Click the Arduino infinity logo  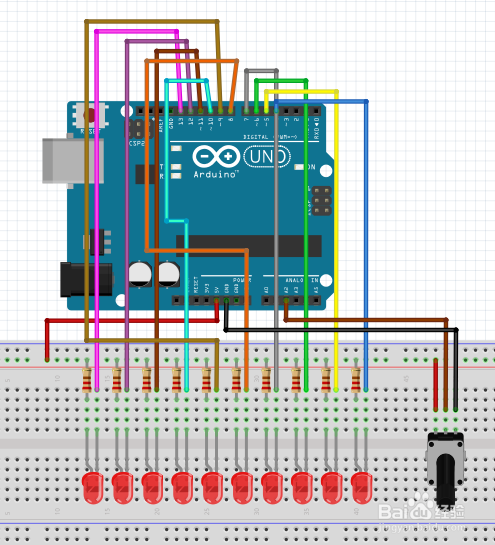(x=216, y=156)
